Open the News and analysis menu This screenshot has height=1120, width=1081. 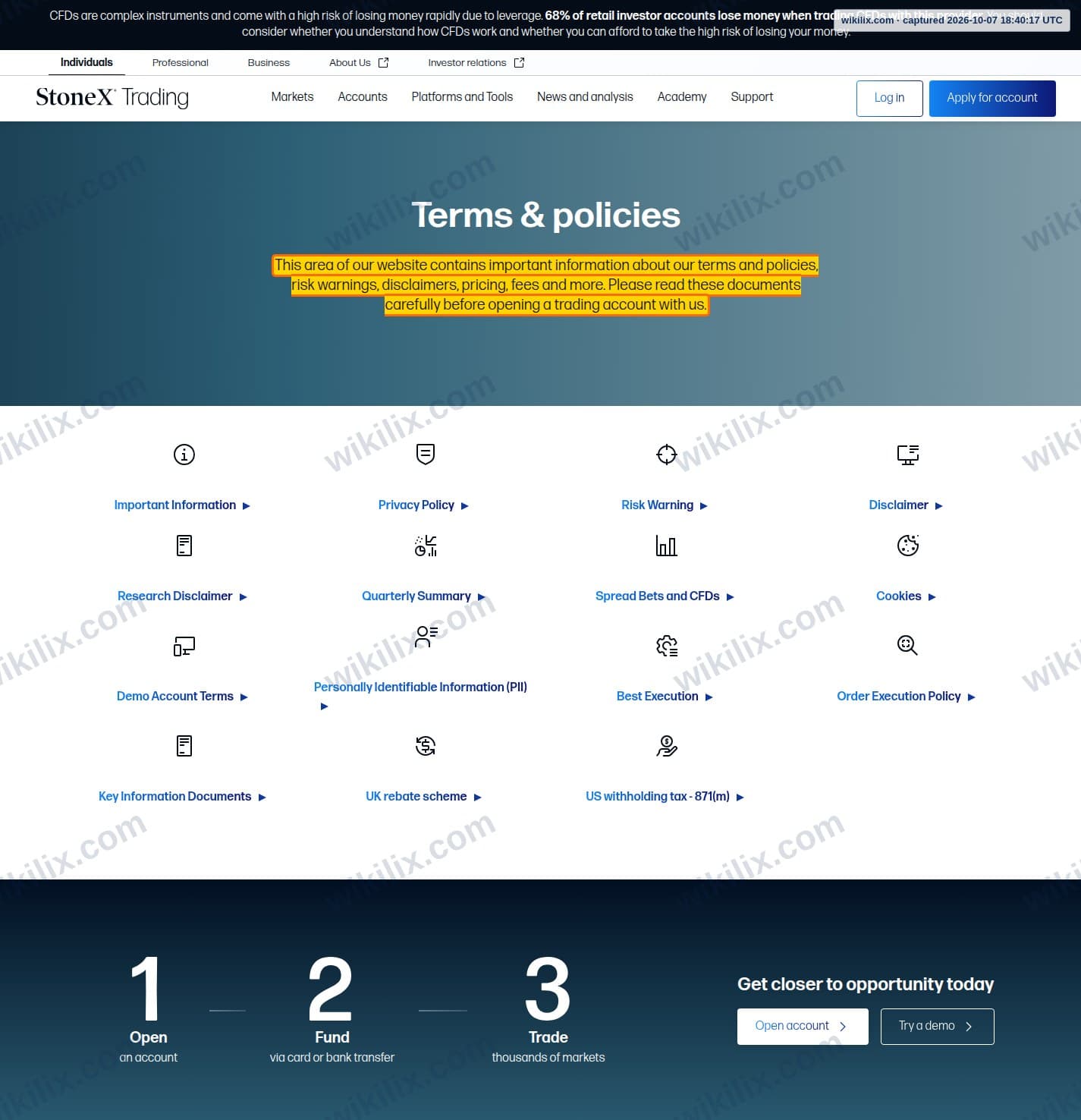pos(585,97)
